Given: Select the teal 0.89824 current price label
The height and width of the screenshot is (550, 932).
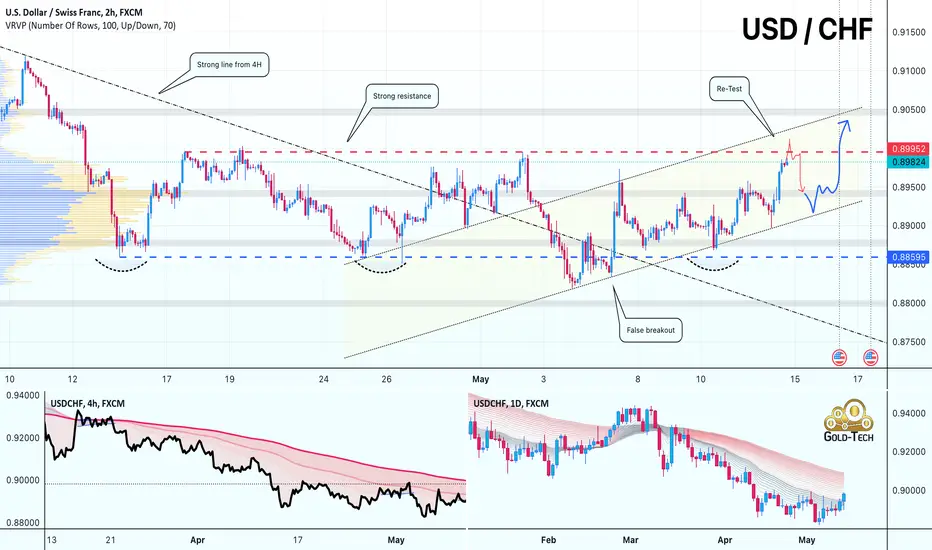Looking at the screenshot, I should coord(908,162).
